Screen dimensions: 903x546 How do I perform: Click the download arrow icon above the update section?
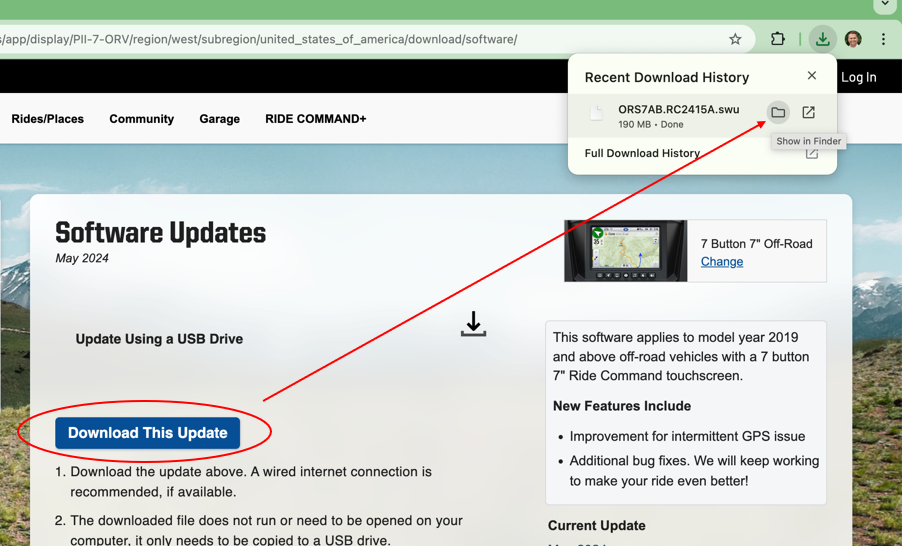473,324
